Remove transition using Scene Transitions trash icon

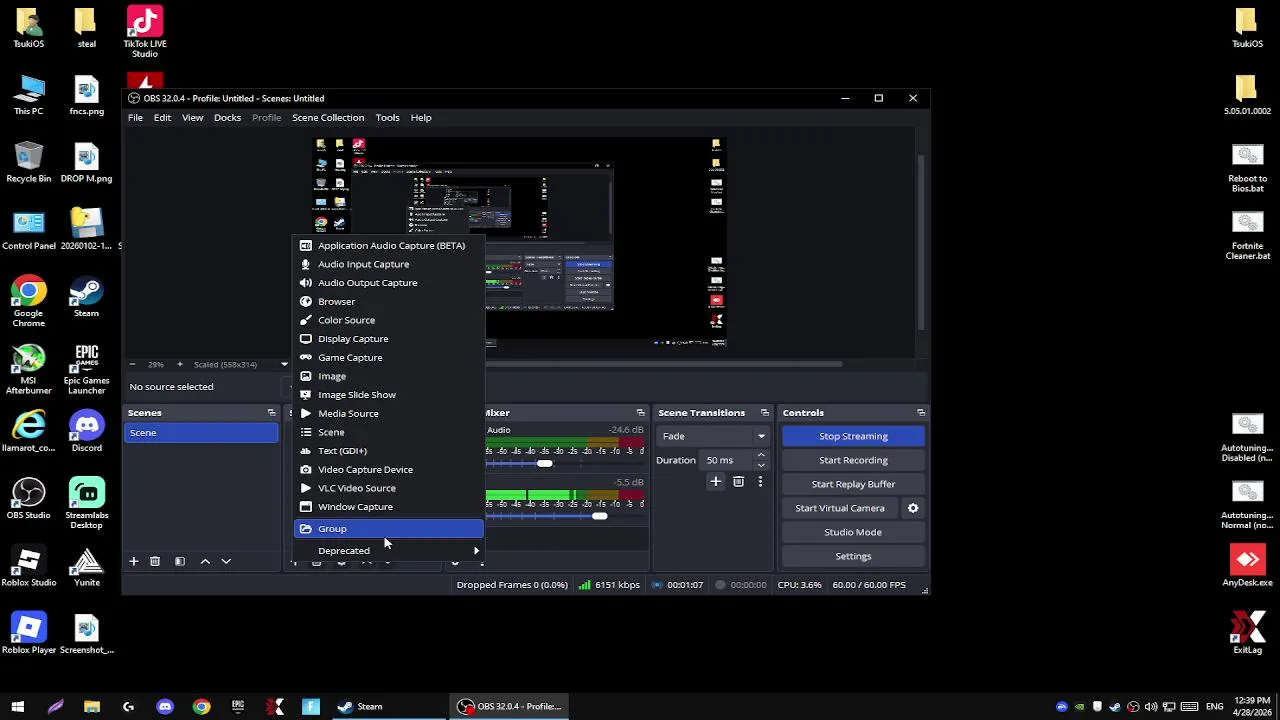tap(738, 482)
